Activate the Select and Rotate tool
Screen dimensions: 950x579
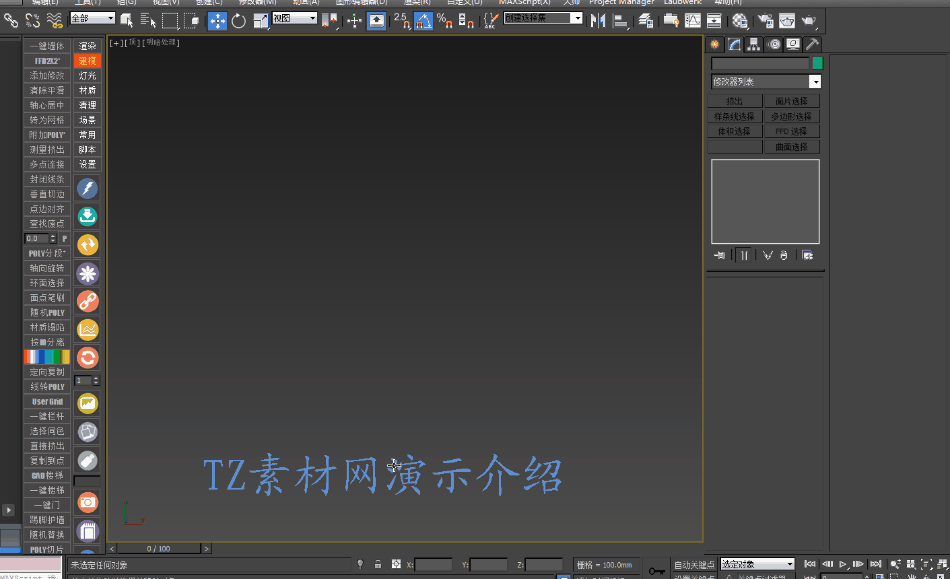point(239,21)
